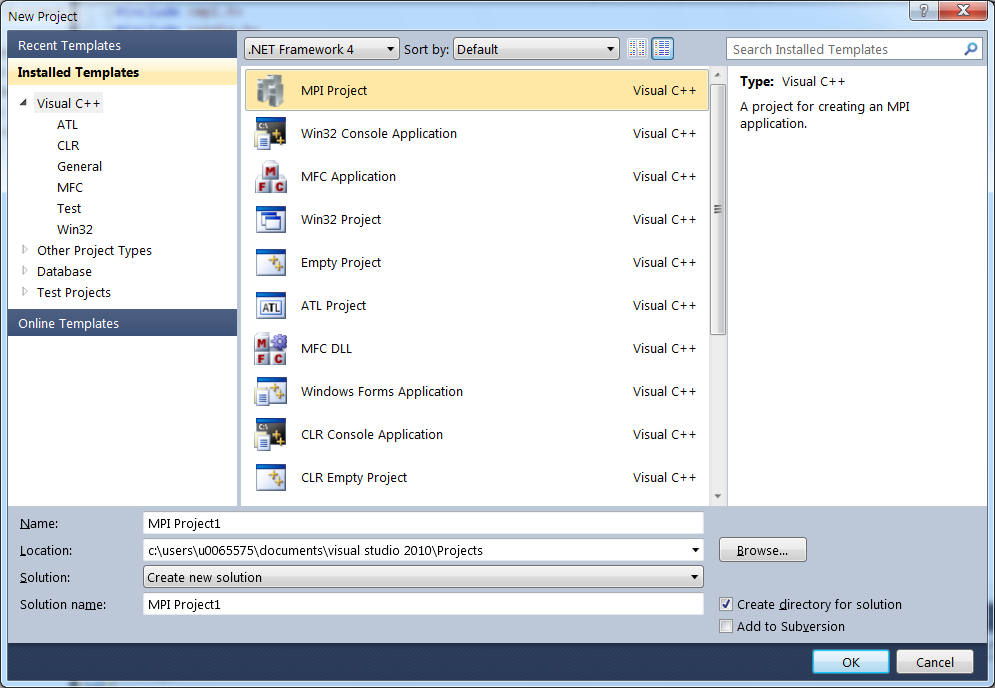
Task: Toggle Create directory for solution checkbox
Action: coord(726,604)
